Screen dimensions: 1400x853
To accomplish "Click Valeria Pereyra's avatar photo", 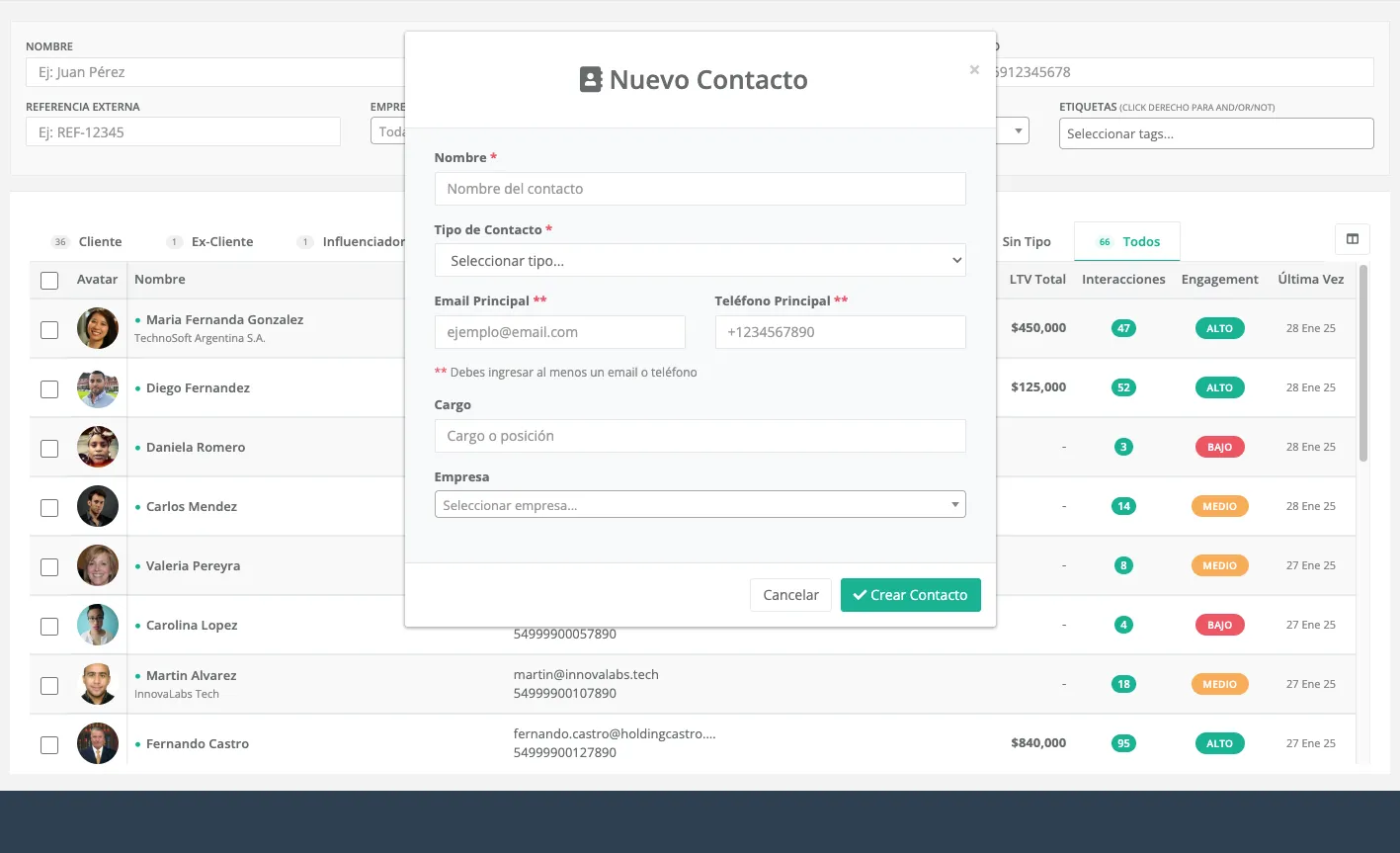I will click(98, 565).
